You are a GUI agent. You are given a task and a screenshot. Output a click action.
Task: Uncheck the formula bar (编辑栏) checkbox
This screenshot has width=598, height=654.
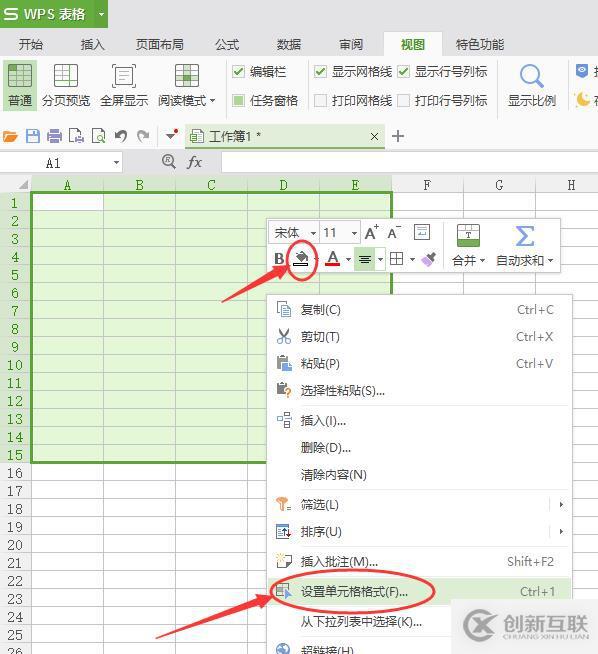238,72
